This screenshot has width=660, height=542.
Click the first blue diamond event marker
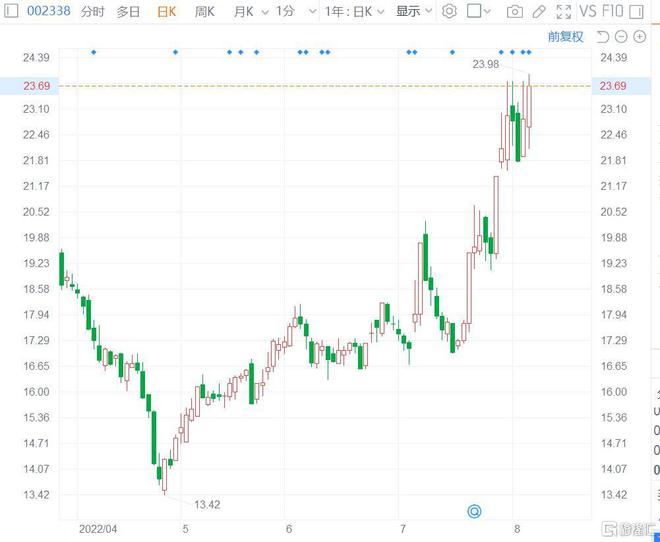pos(94,52)
